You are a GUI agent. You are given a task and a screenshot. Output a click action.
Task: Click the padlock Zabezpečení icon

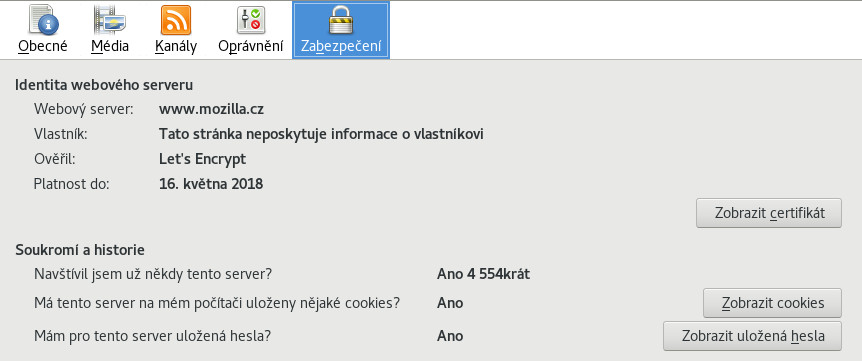point(341,20)
